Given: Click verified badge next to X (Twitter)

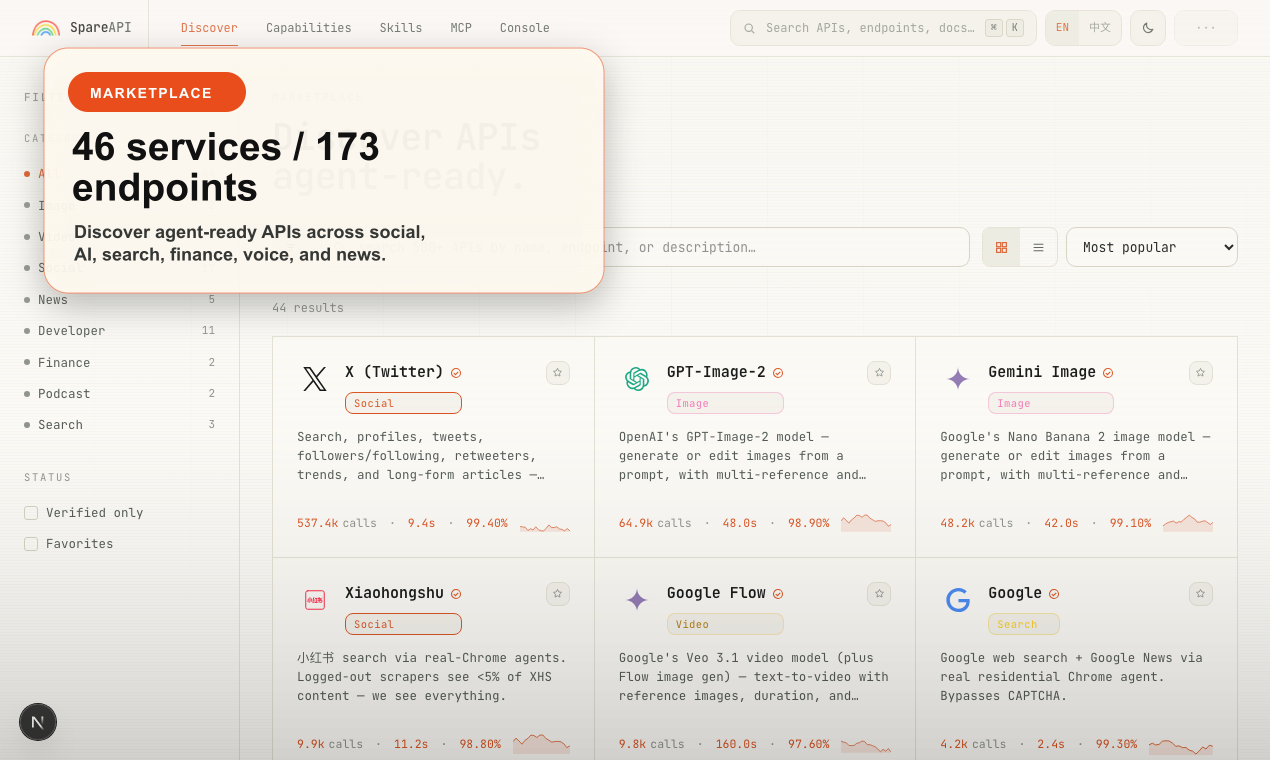Looking at the screenshot, I should click(x=456, y=373).
